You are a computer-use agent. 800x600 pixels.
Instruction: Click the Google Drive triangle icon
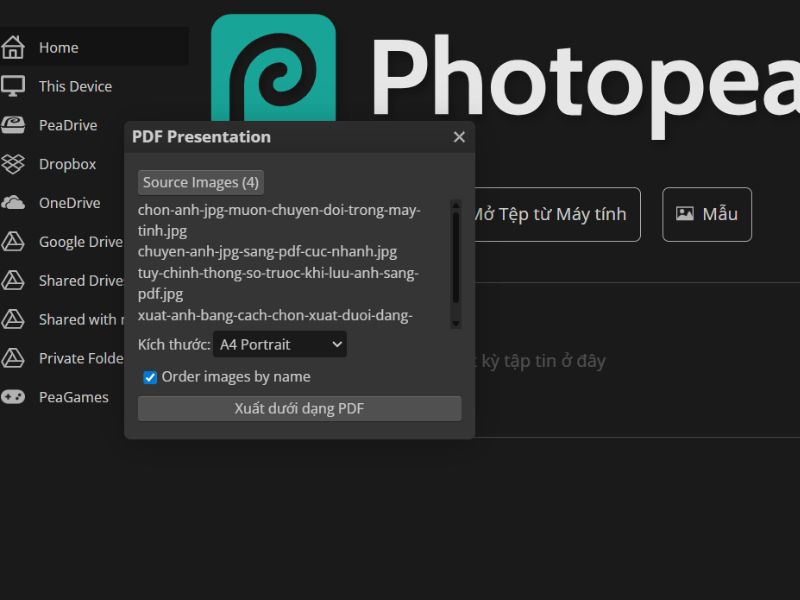click(13, 241)
